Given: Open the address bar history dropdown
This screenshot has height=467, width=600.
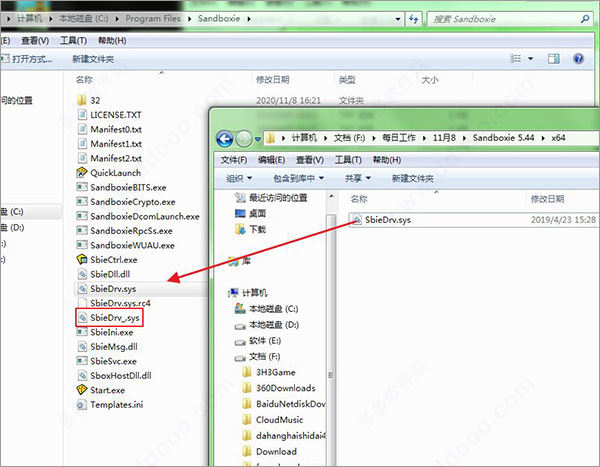Looking at the screenshot, I should click(398, 19).
